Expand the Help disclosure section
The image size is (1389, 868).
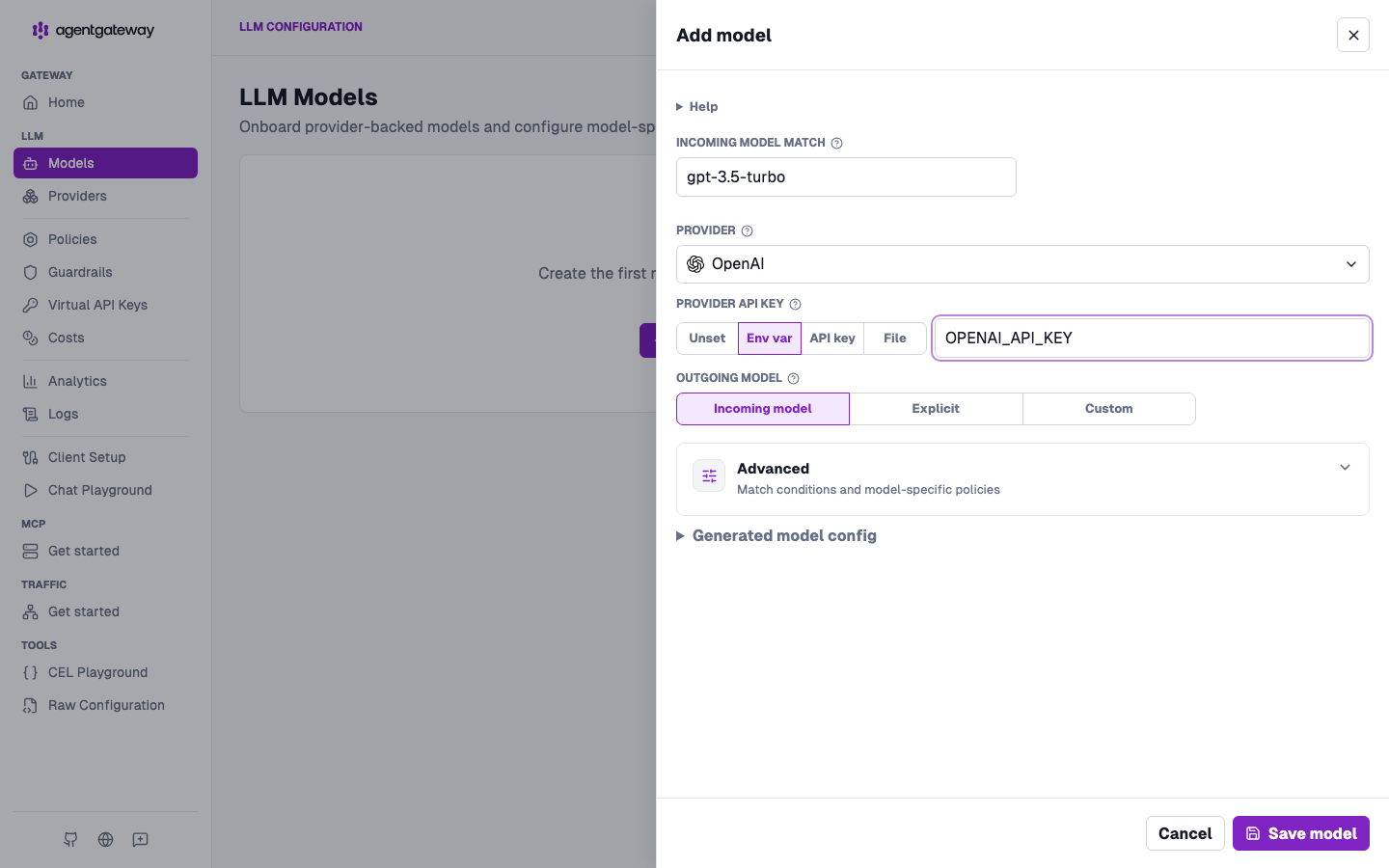click(x=697, y=106)
